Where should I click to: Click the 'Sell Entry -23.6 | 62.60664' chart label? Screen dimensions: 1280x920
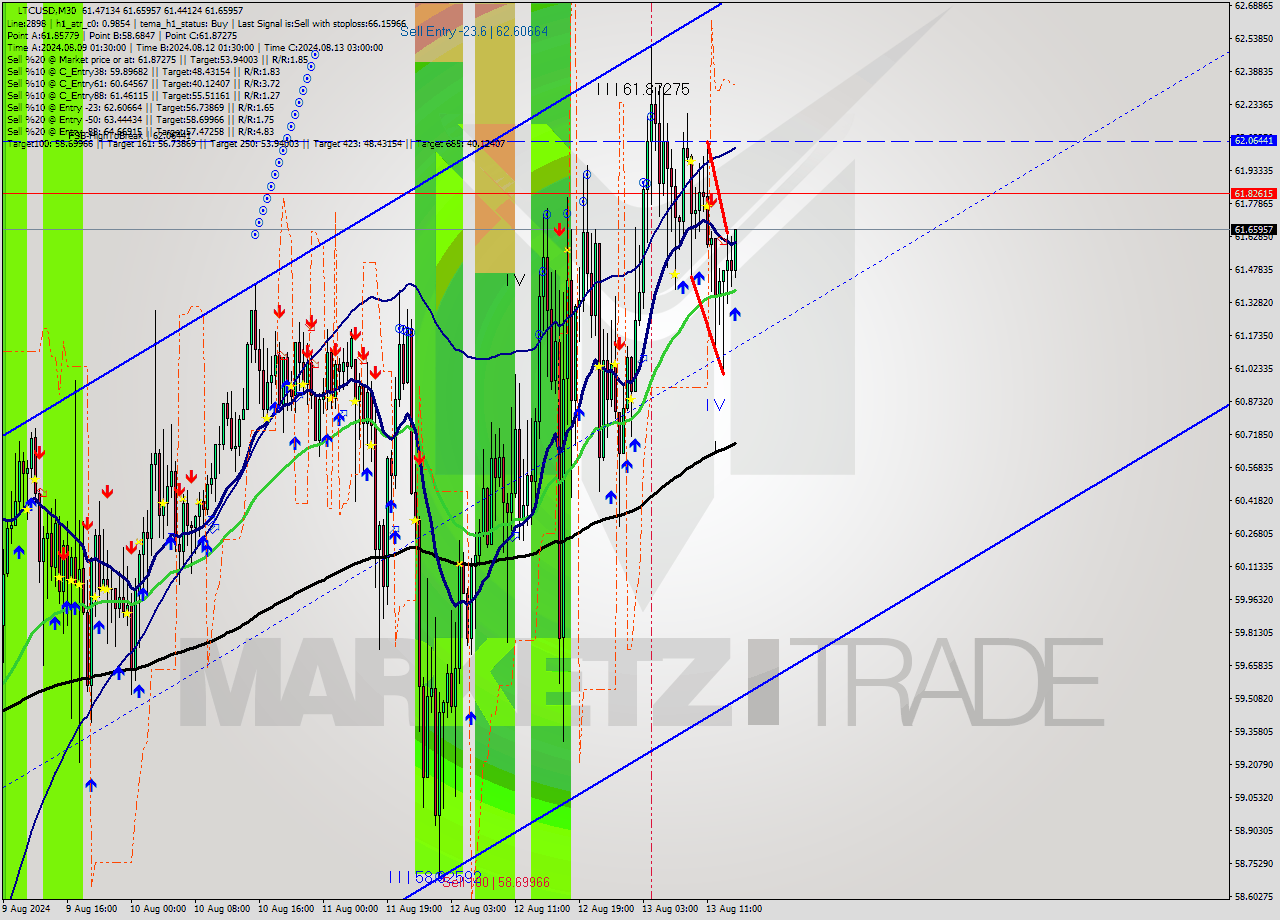point(474,31)
